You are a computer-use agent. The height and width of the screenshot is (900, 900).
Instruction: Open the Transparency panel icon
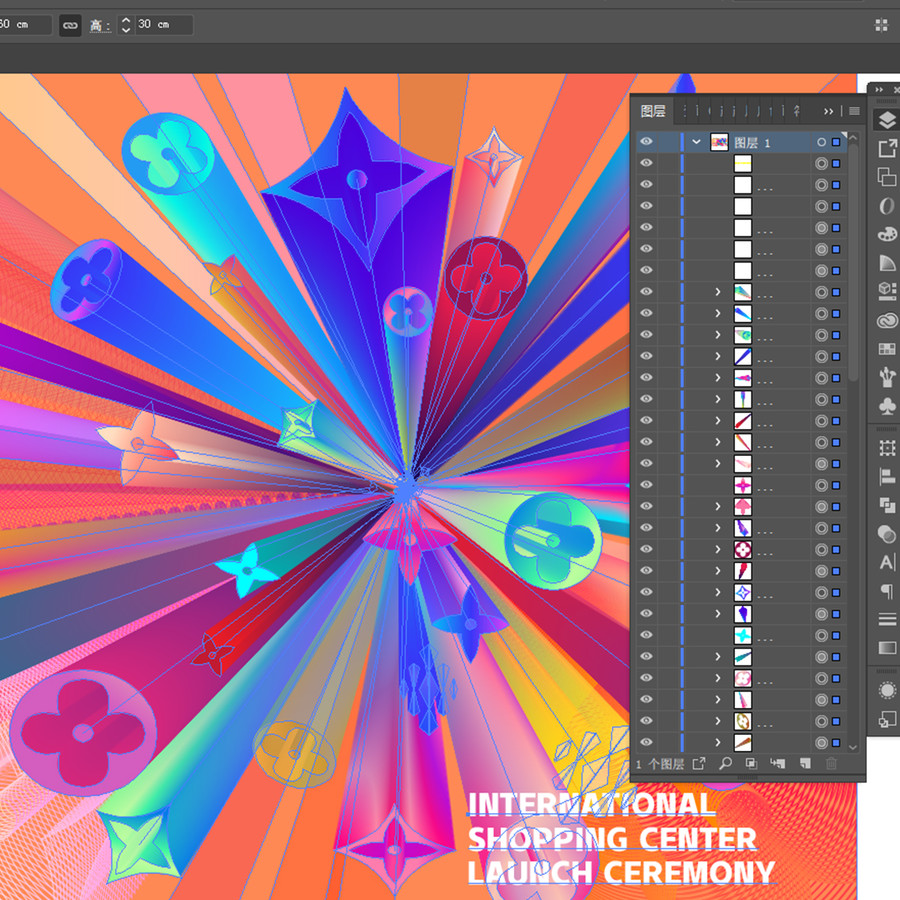tap(887, 534)
